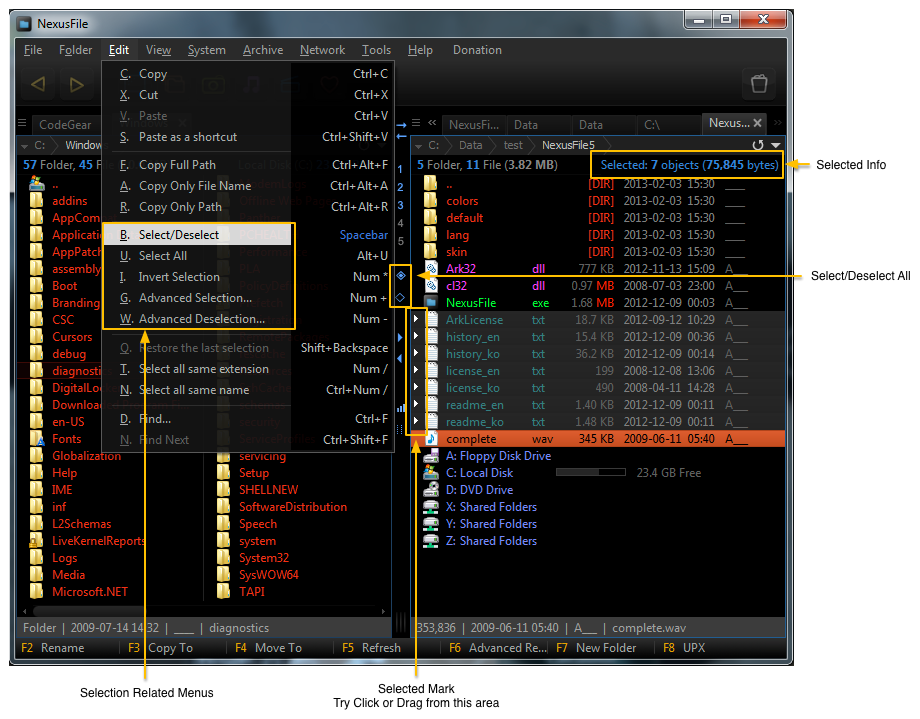Image resolution: width=920 pixels, height=719 pixels.
Task: Click Select All diamond icon in middle strip
Action: click(x=401, y=275)
